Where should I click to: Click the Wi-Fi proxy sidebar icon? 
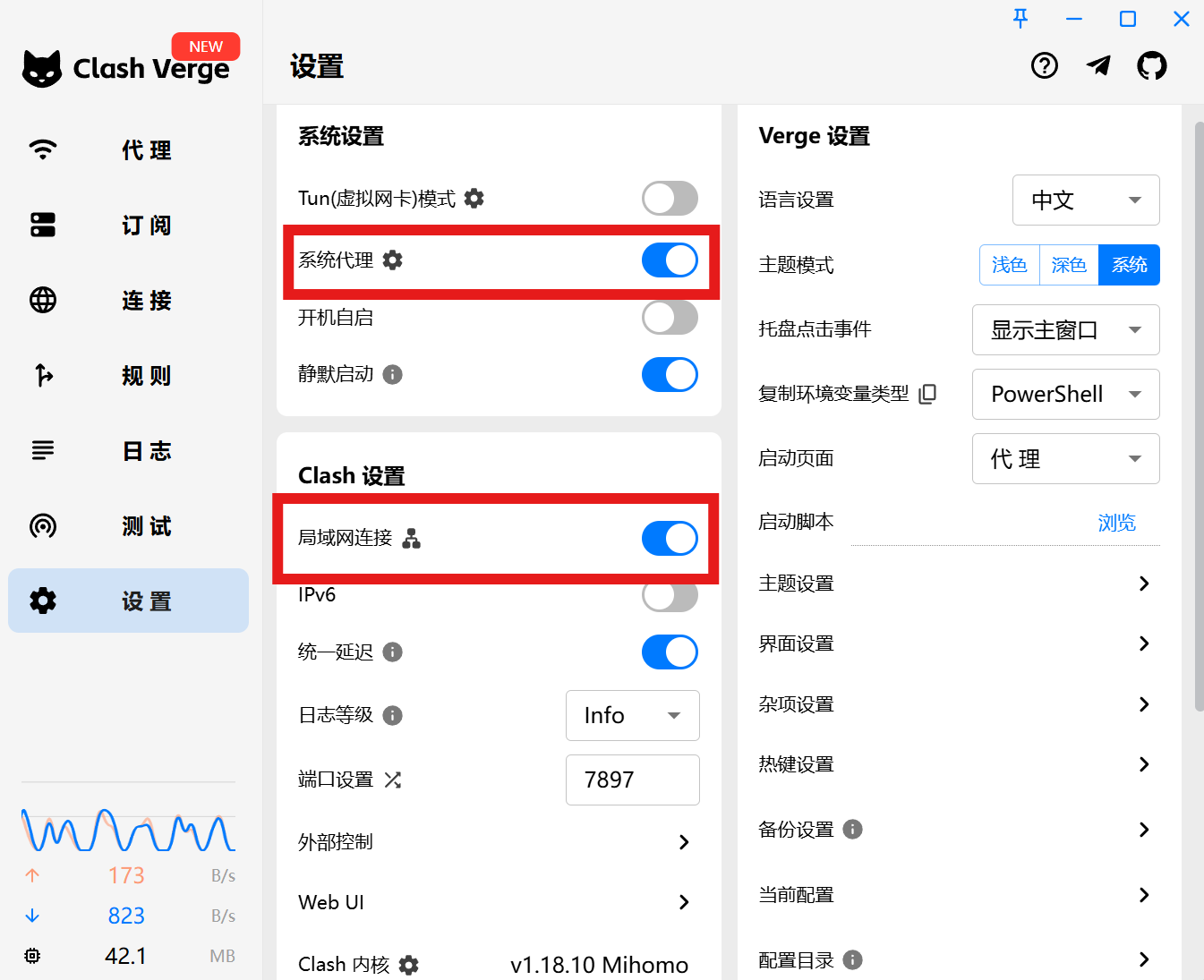click(x=43, y=149)
